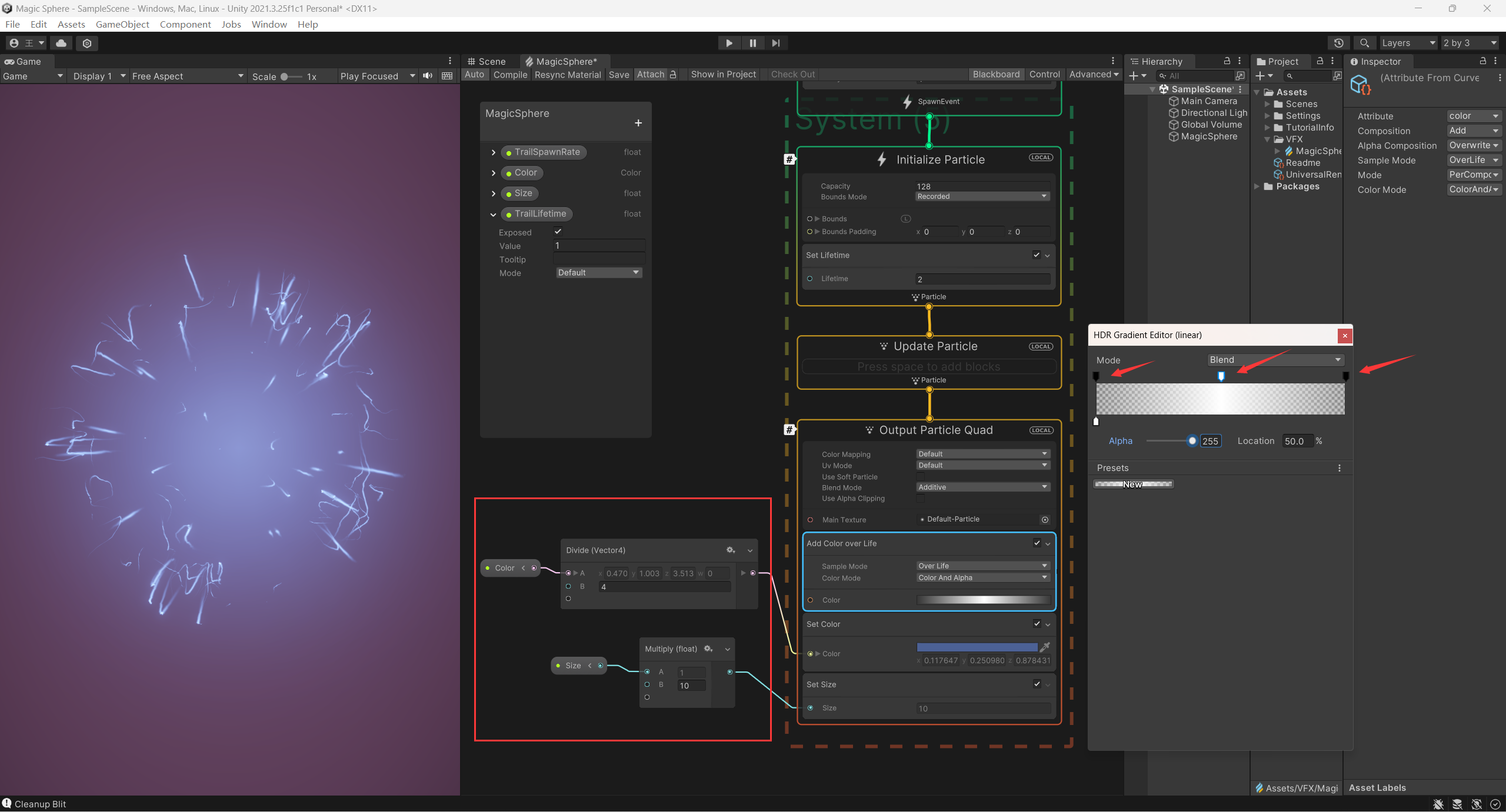Click the Compile button
1506x812 pixels.
click(510, 75)
